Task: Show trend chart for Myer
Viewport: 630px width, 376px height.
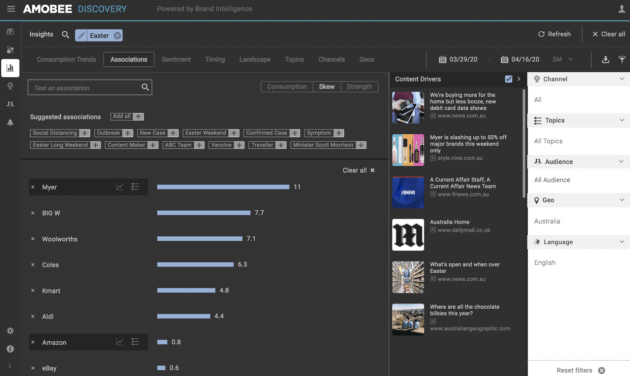Action: coord(120,187)
